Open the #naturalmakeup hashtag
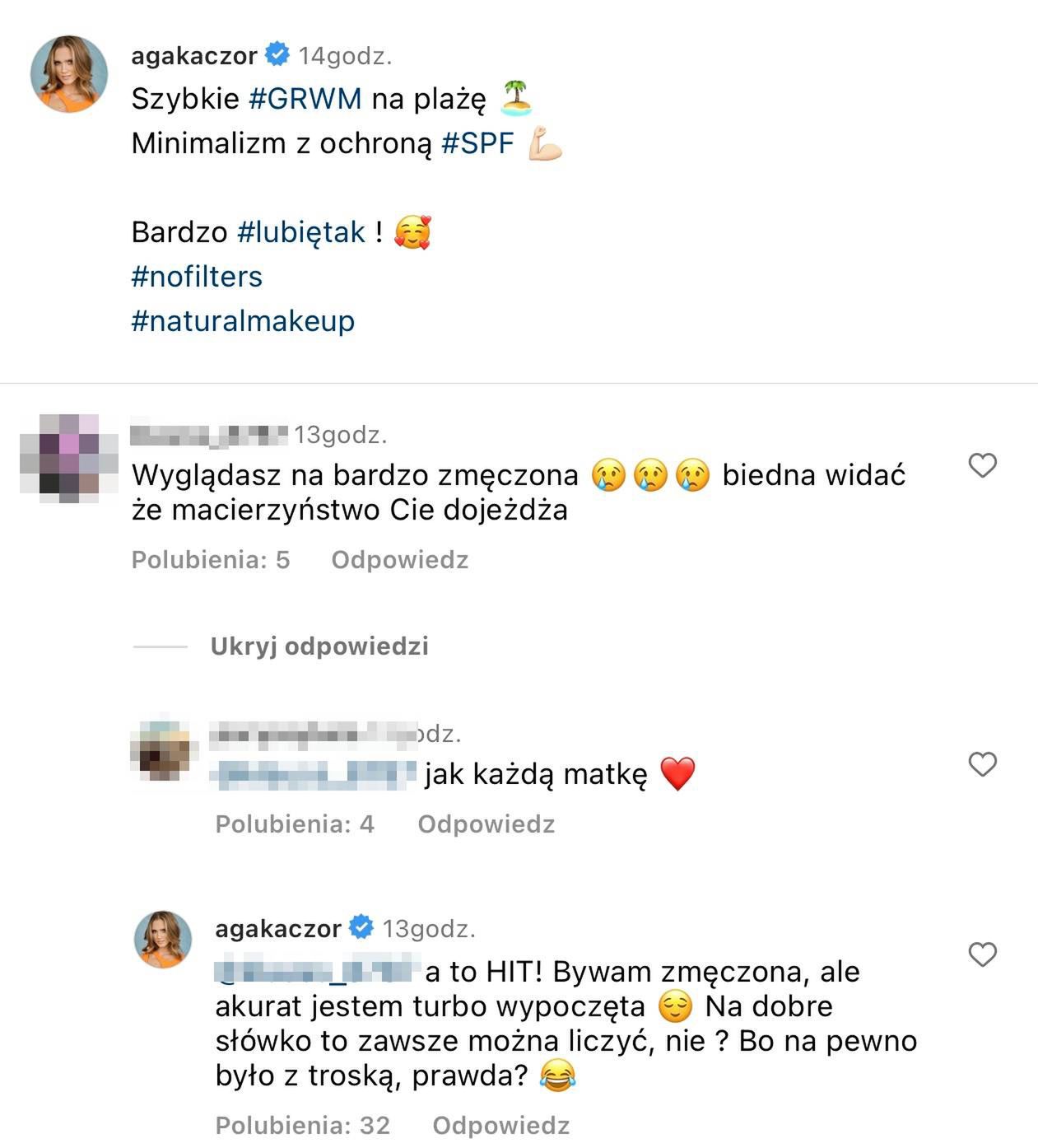This screenshot has height=1148, width=1038. tap(243, 321)
